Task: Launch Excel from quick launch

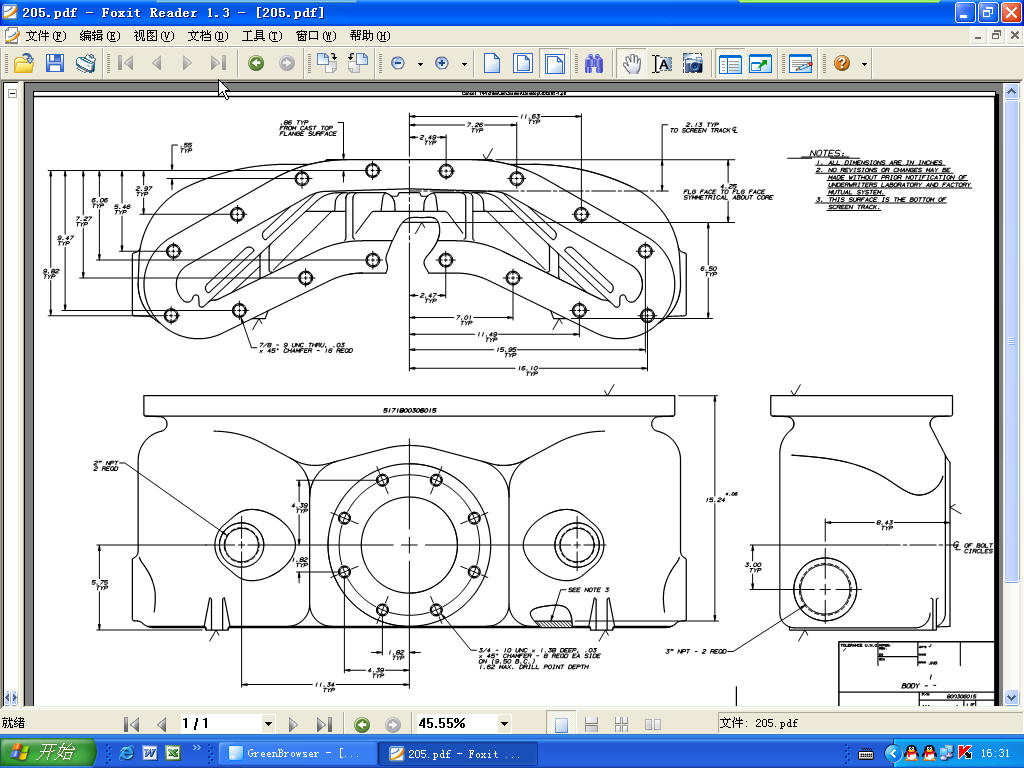Action: (x=172, y=753)
